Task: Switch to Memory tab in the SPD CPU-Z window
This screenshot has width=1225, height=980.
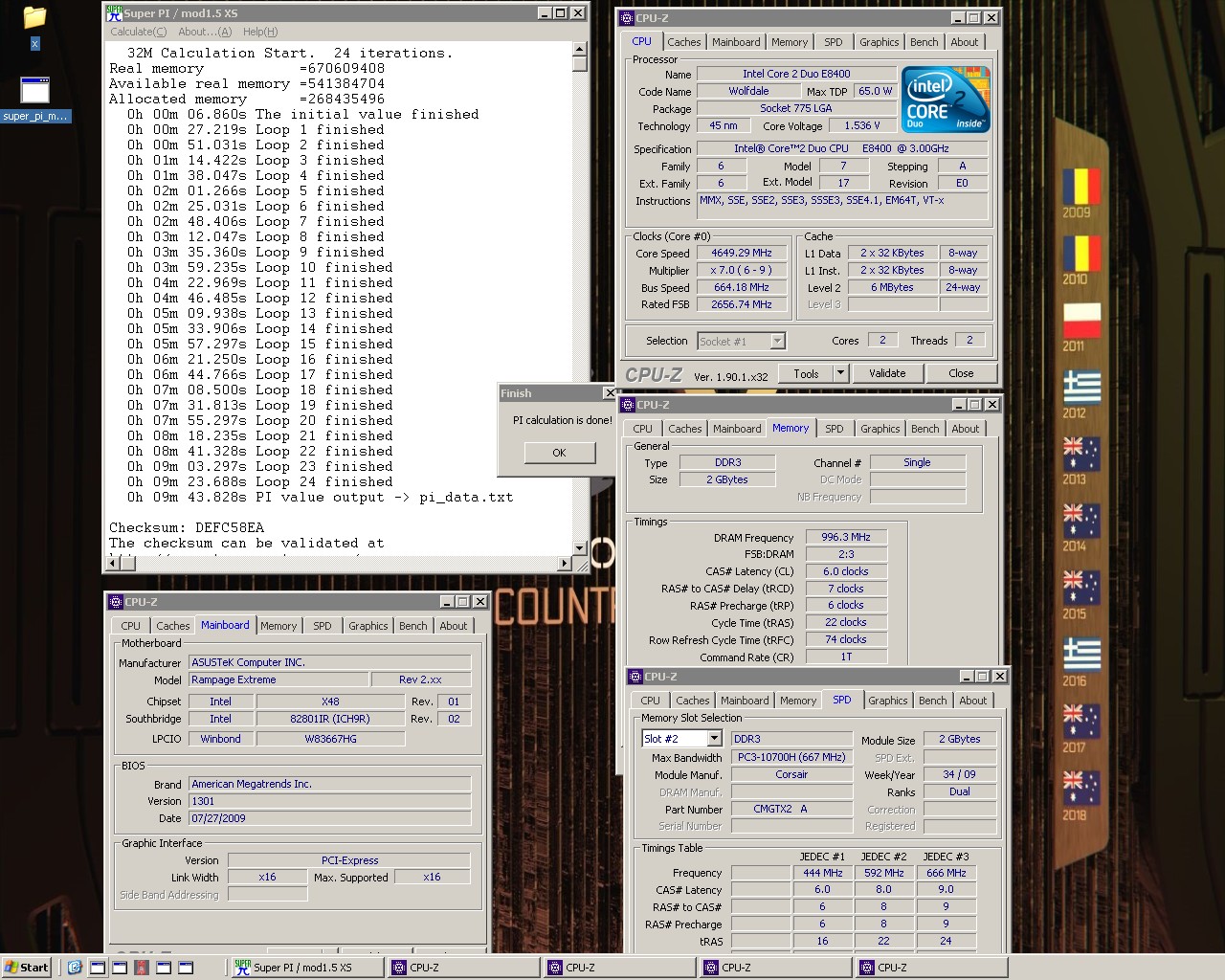Action: pos(798,701)
